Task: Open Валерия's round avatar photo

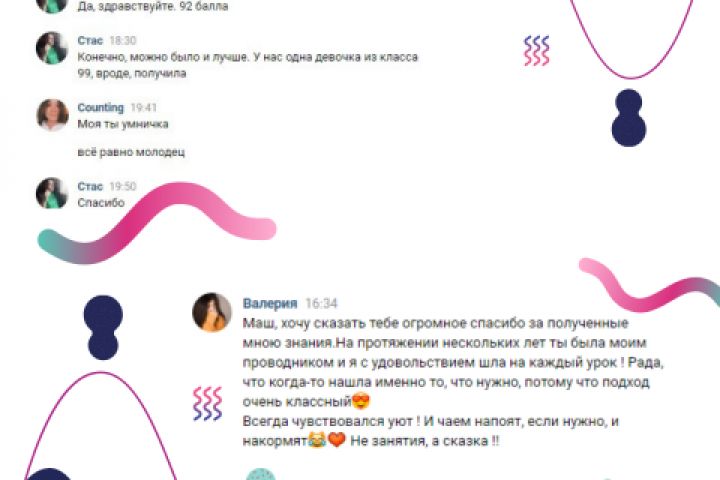Action: tap(212, 312)
